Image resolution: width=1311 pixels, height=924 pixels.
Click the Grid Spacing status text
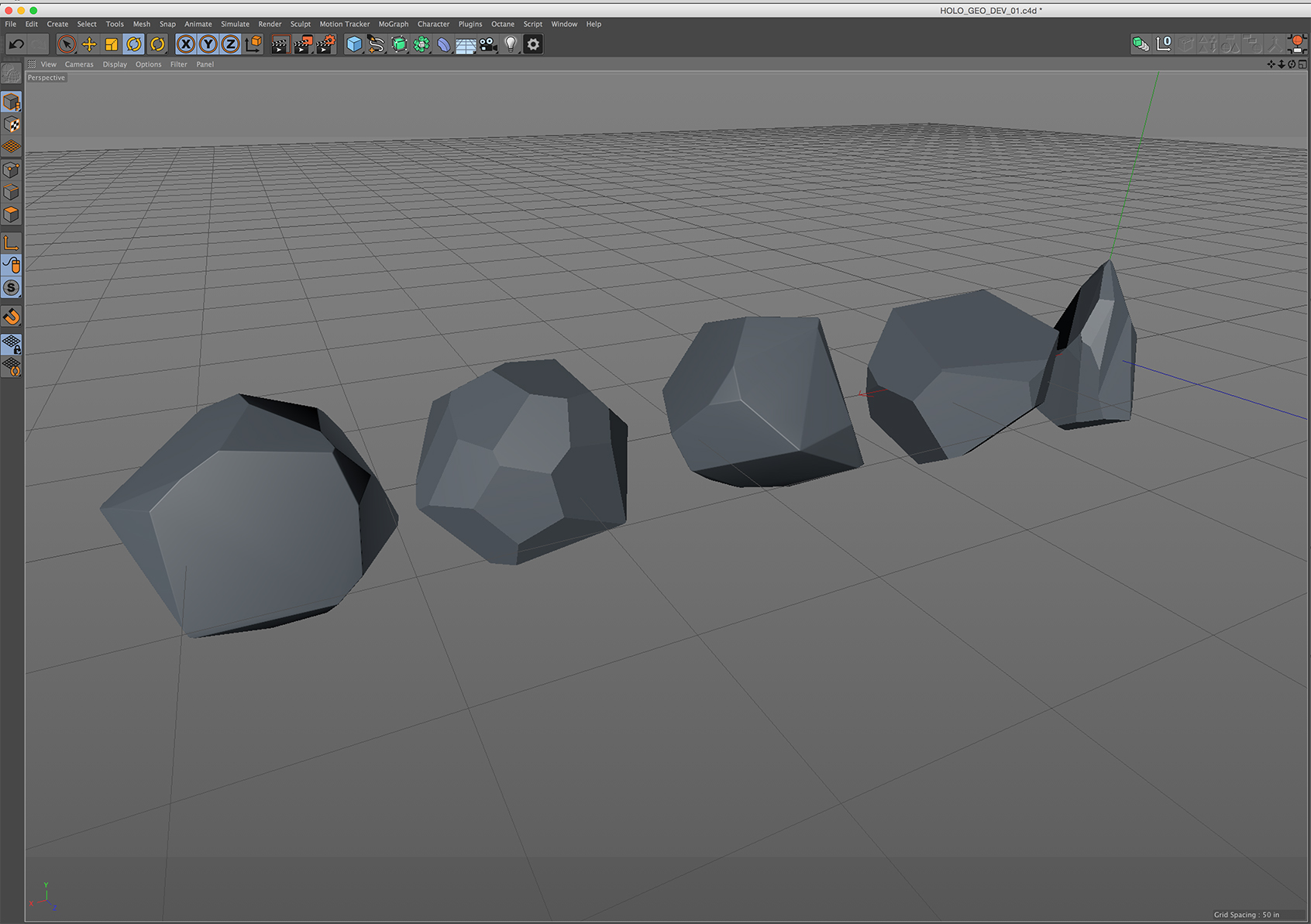click(x=1247, y=915)
